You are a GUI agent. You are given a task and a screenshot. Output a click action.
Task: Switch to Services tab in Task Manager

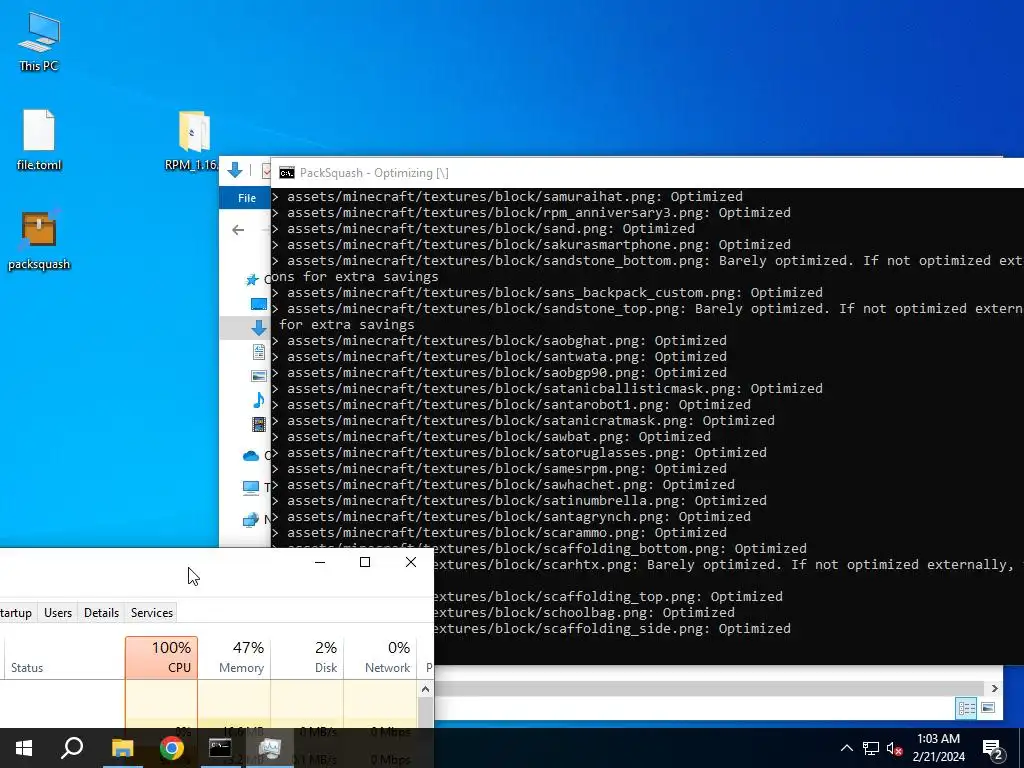pyautogui.click(x=152, y=613)
